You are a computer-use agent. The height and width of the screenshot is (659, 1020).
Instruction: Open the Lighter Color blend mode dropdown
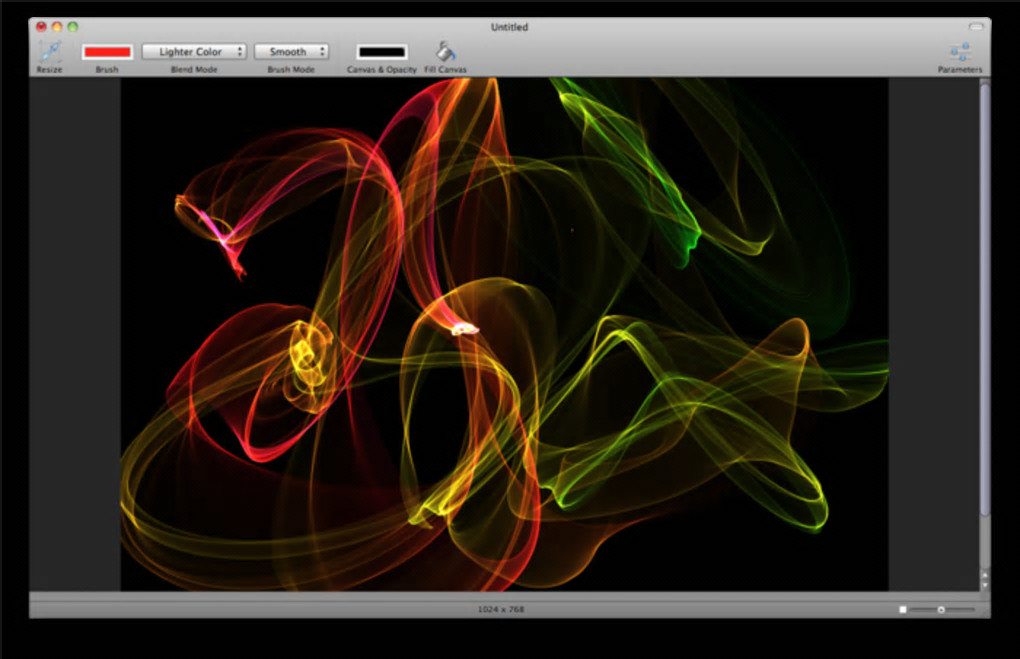point(194,51)
